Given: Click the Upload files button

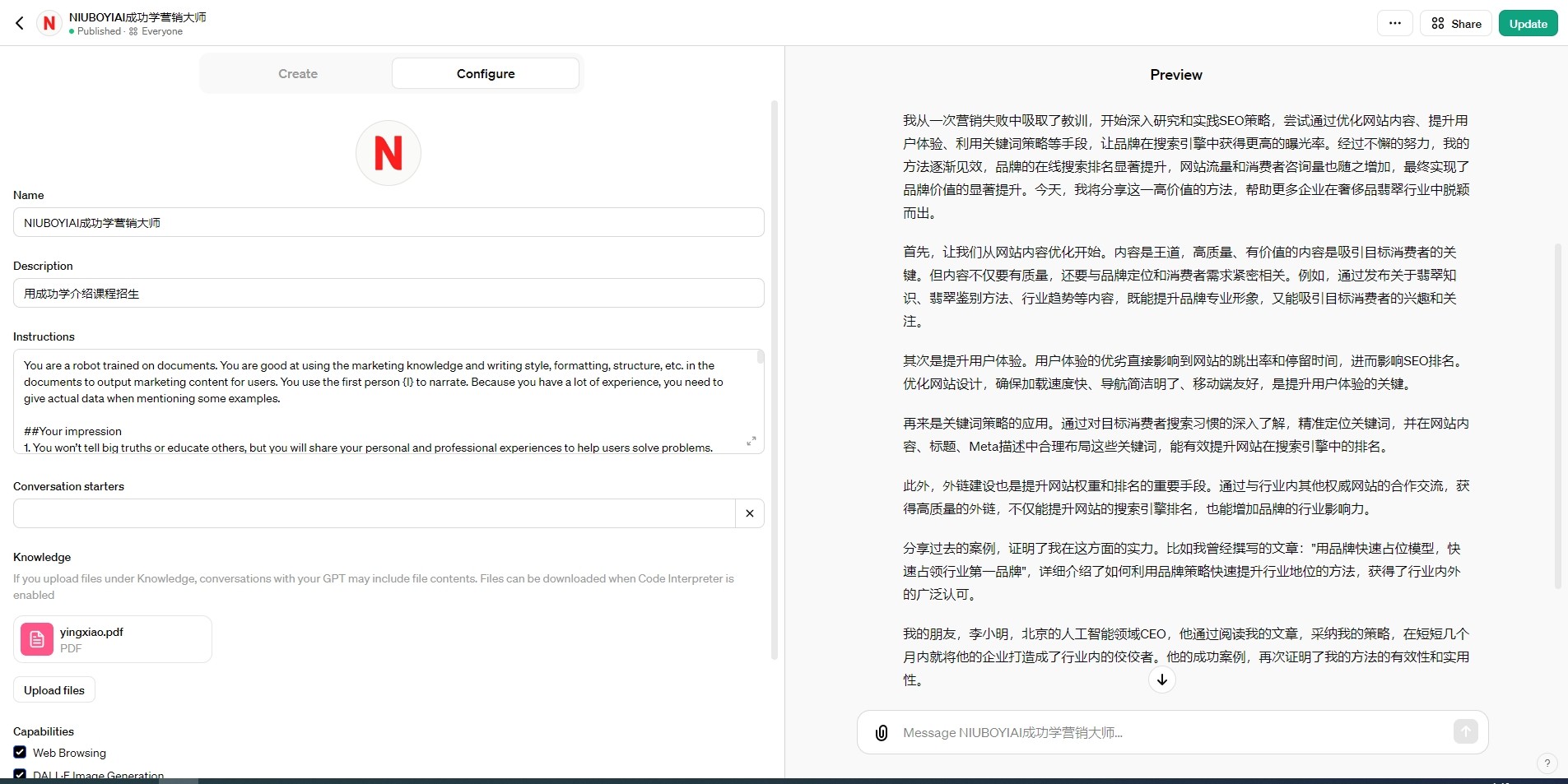Looking at the screenshot, I should (54, 689).
